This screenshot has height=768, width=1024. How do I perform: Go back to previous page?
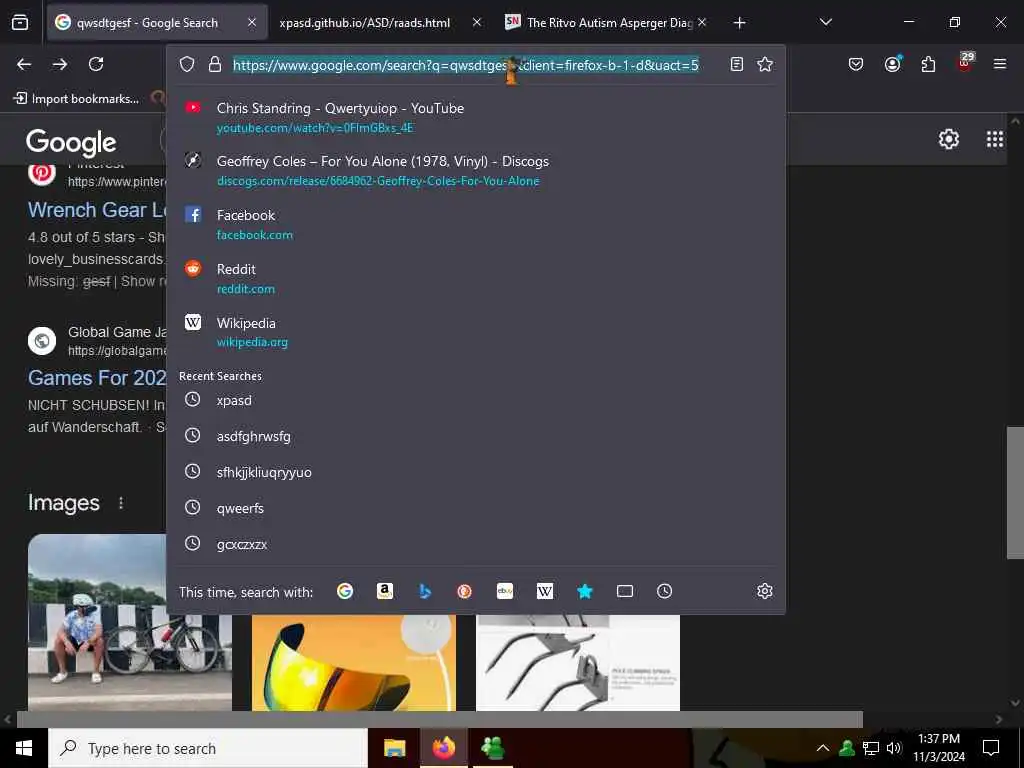[x=24, y=64]
